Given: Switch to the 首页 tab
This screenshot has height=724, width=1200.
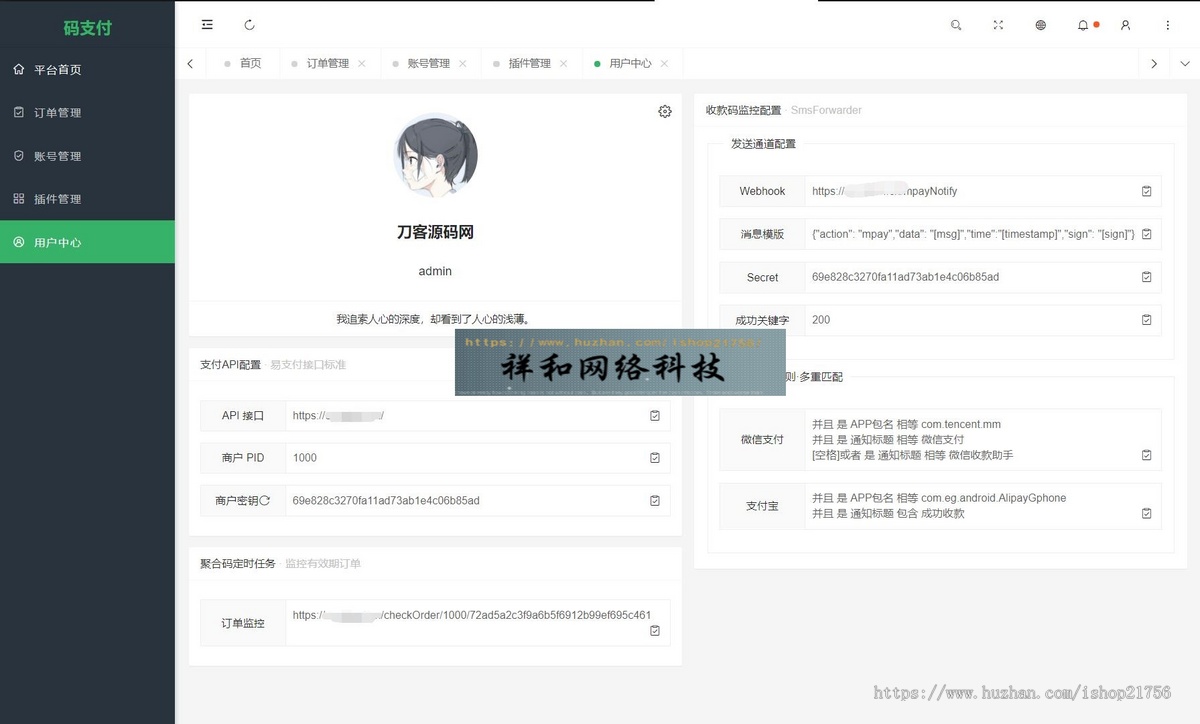Looking at the screenshot, I should (243, 63).
